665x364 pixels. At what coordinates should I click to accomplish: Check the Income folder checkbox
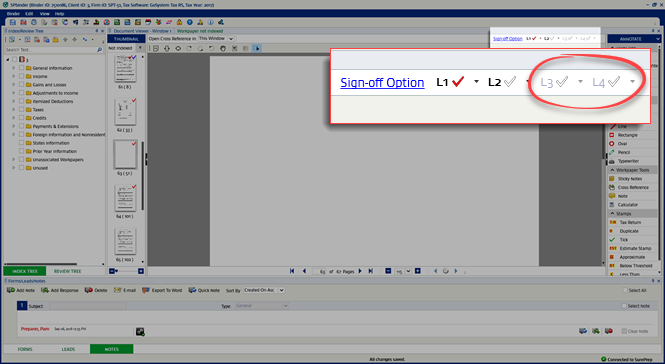click(x=21, y=76)
